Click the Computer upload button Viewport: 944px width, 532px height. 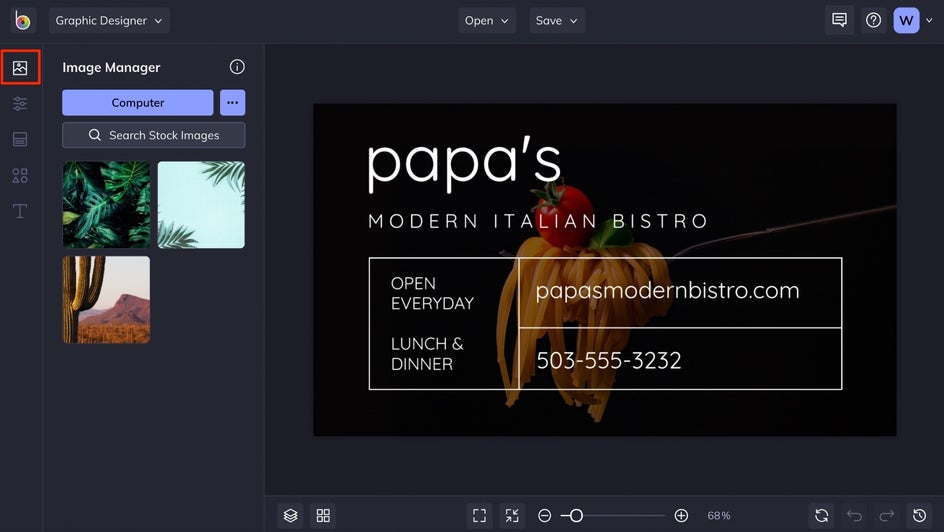click(138, 102)
